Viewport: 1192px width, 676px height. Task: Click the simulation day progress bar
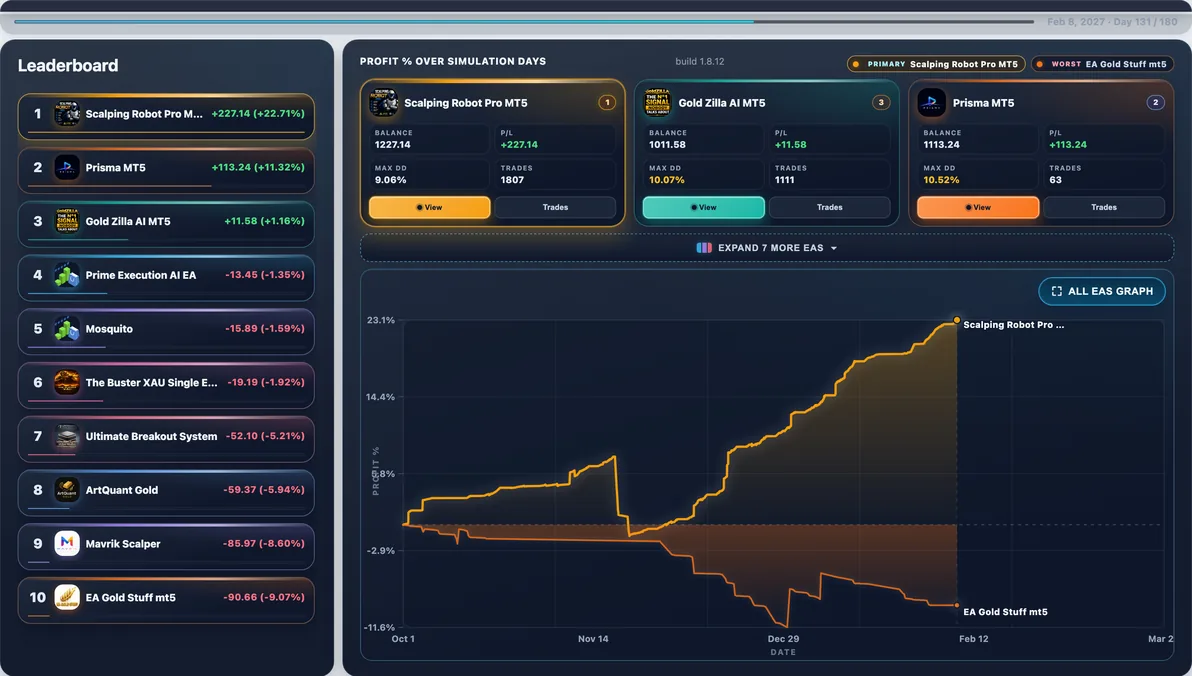[x=524, y=21]
